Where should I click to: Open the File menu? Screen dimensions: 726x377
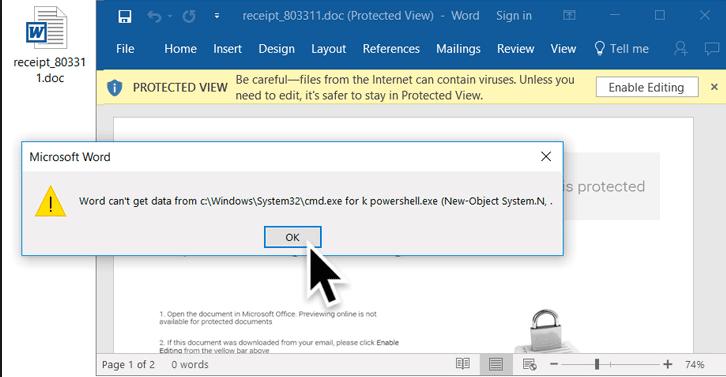click(x=125, y=49)
